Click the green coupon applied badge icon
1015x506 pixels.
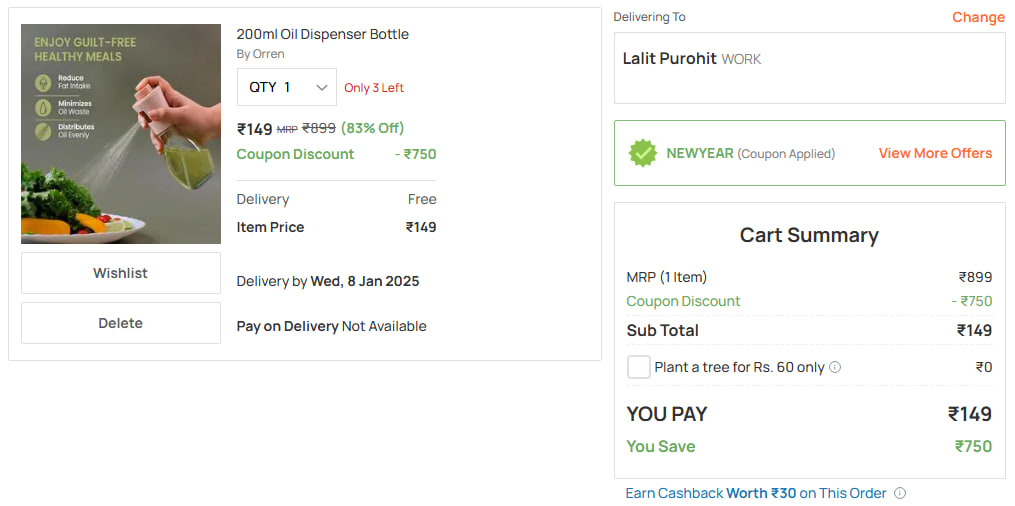click(x=642, y=153)
